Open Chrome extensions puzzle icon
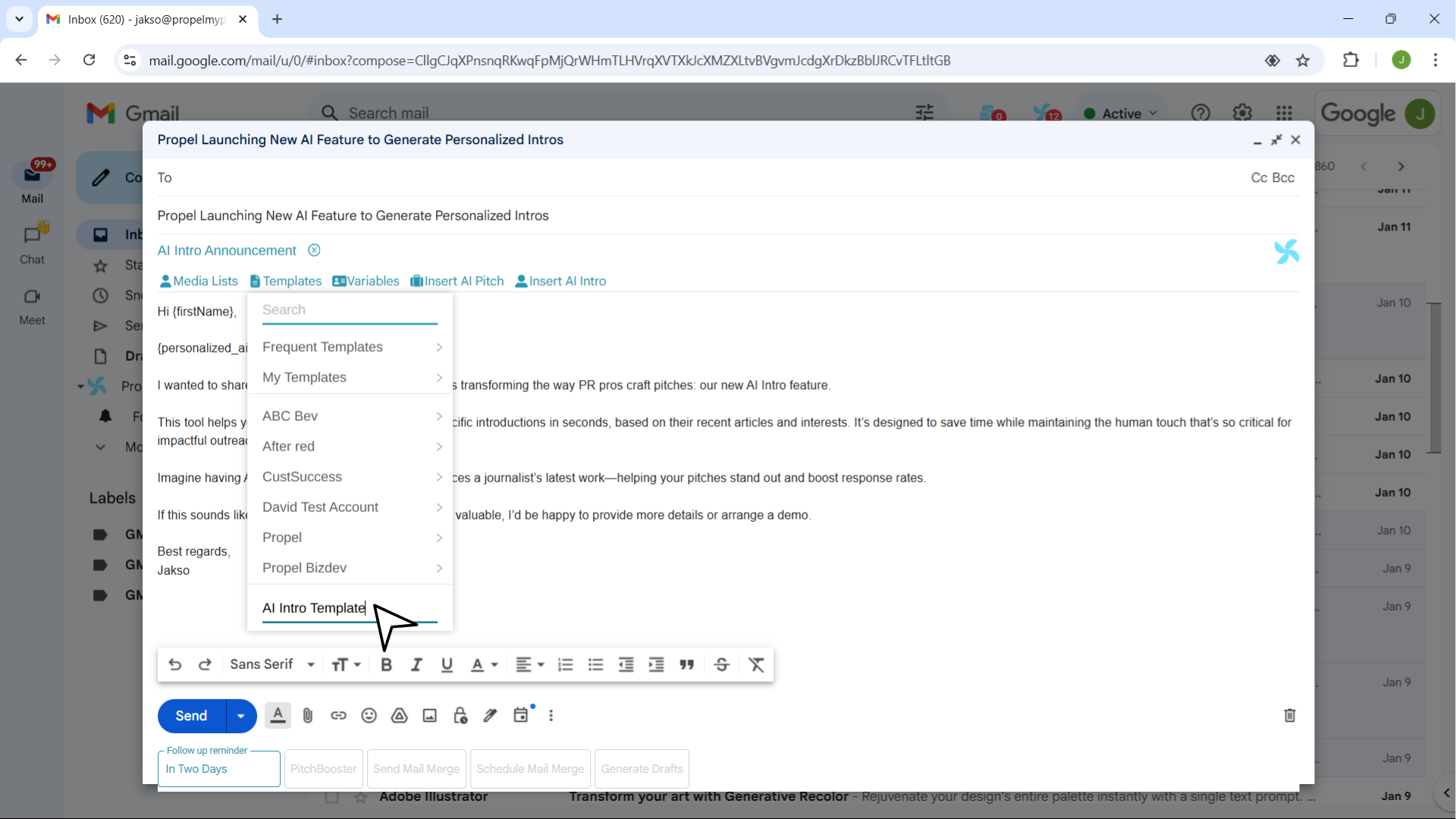The image size is (1456, 819). 1351,60
